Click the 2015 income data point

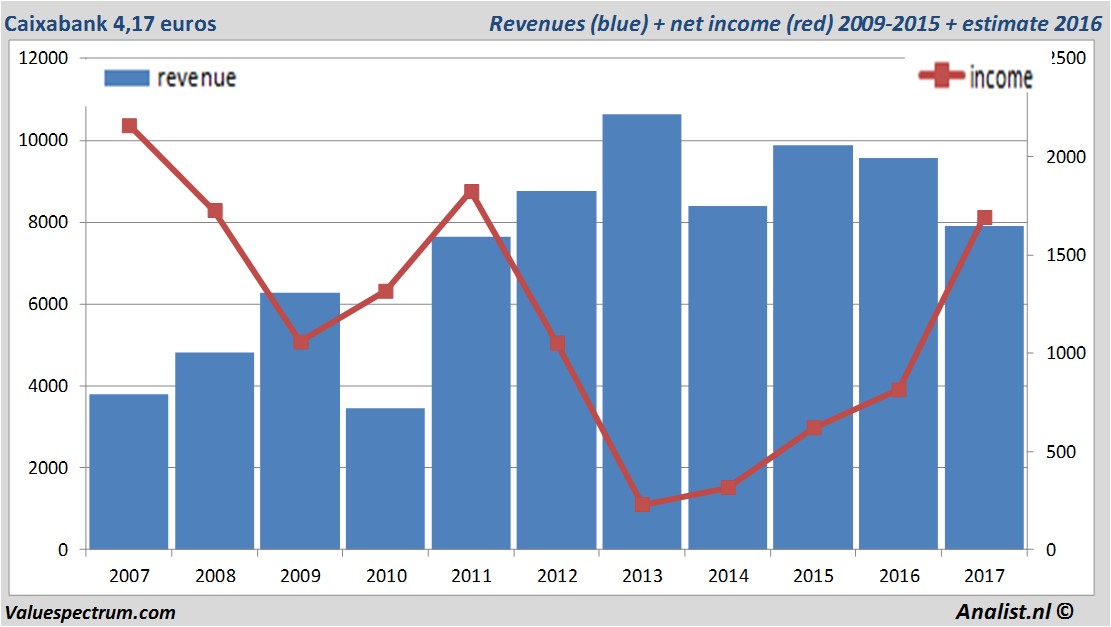click(814, 427)
